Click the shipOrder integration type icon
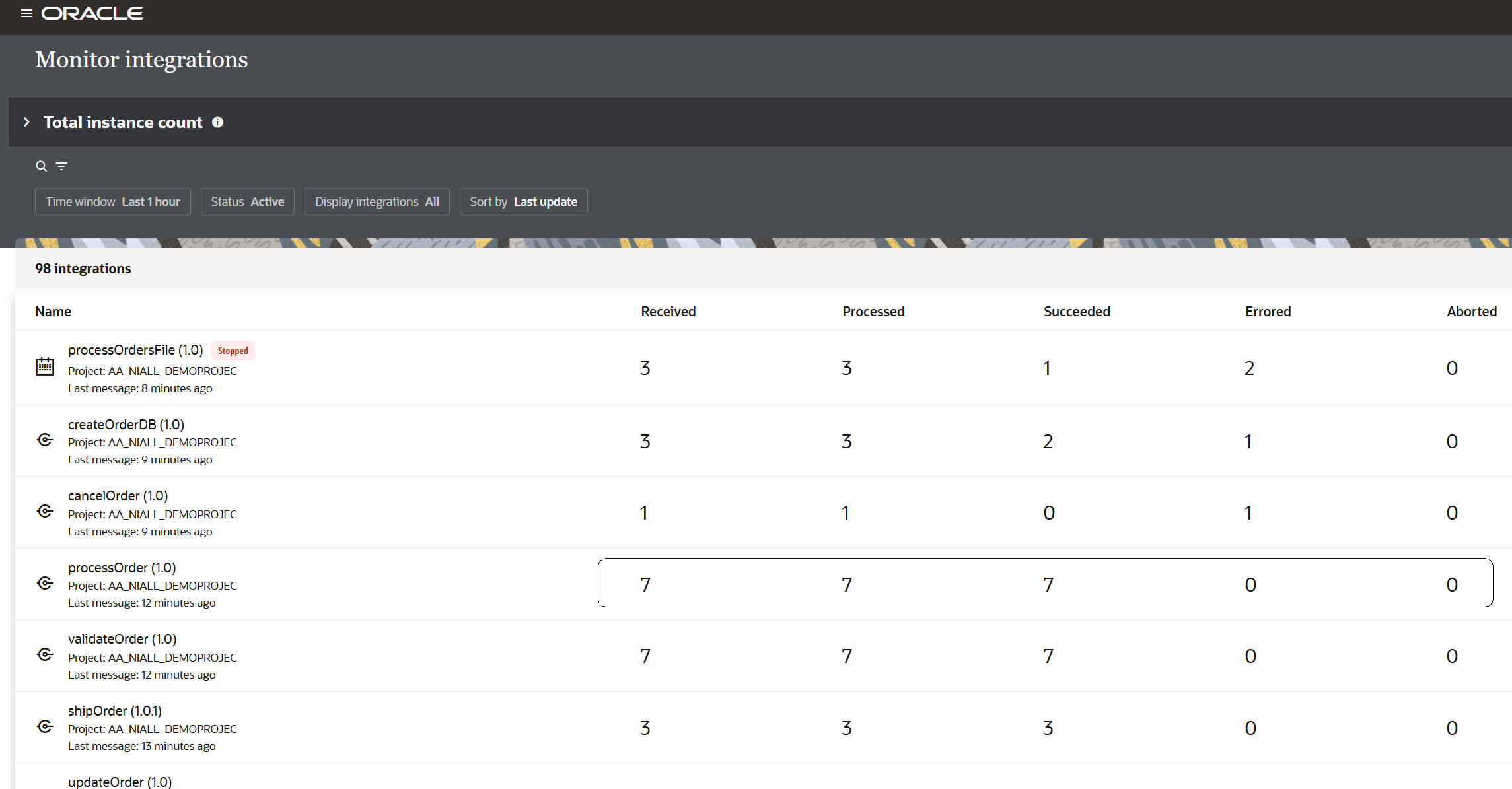The width and height of the screenshot is (1512, 789). coord(45,726)
